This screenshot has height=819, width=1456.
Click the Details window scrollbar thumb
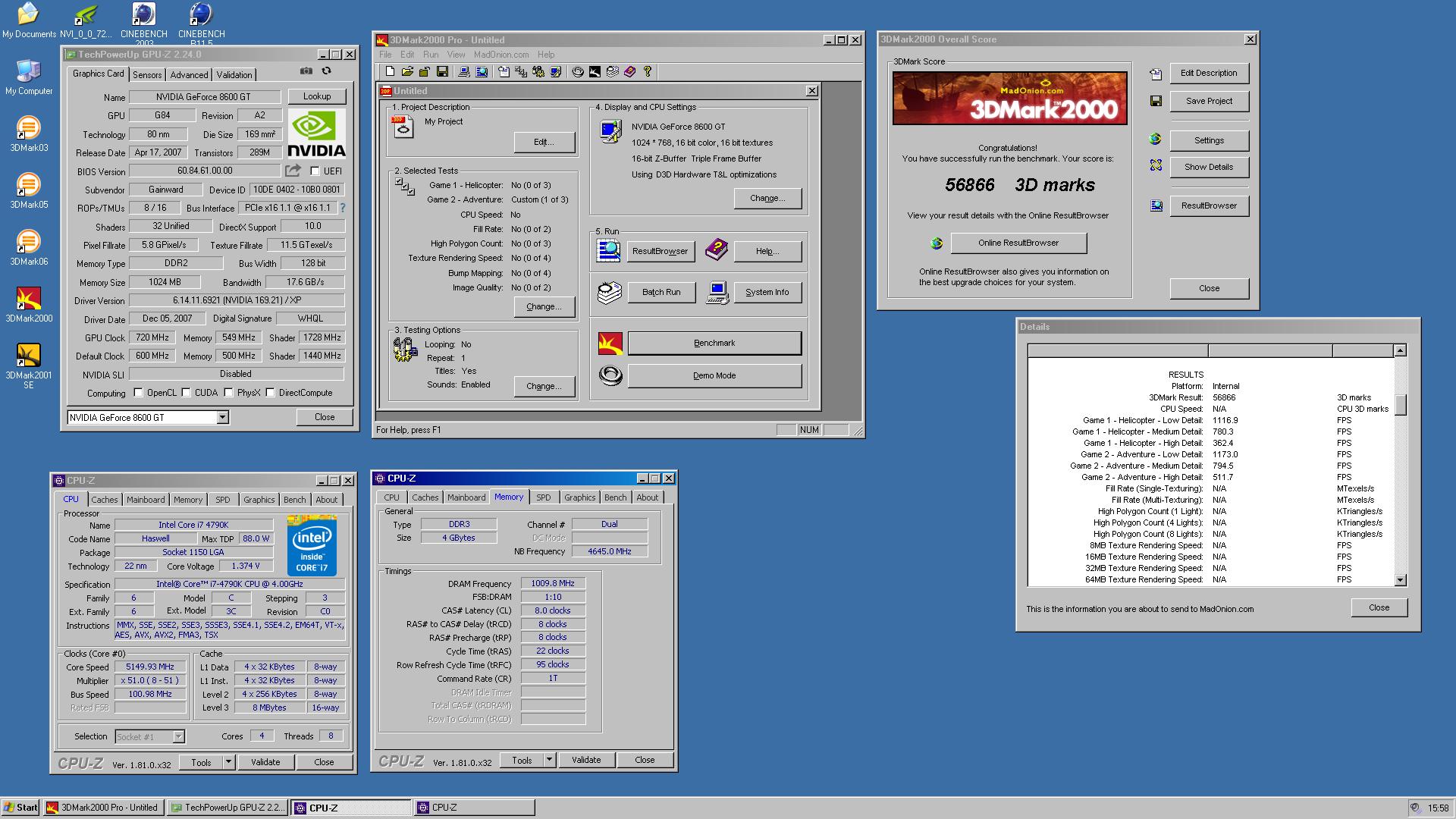[x=1400, y=404]
